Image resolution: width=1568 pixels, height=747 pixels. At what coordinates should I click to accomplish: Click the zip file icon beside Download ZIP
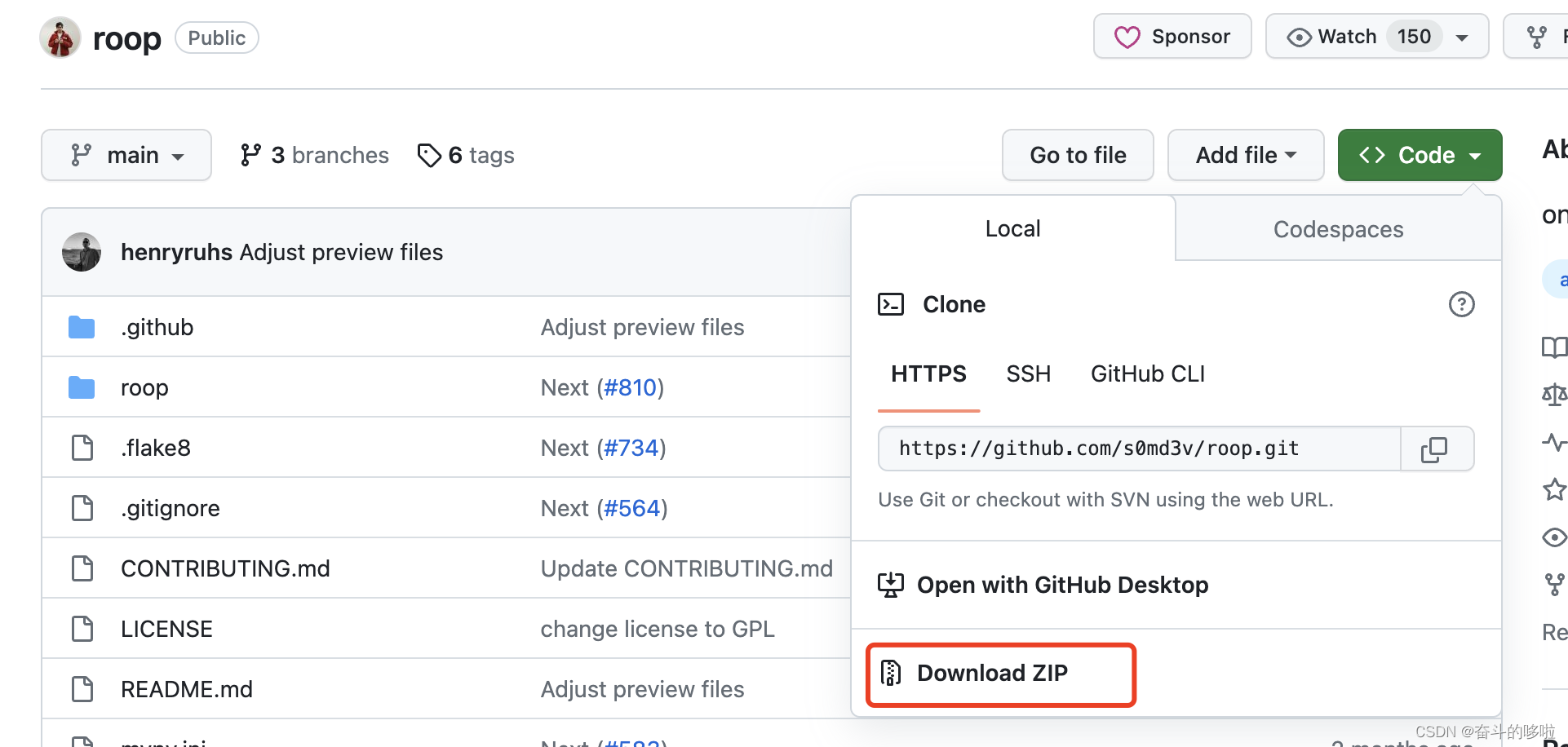(x=891, y=673)
